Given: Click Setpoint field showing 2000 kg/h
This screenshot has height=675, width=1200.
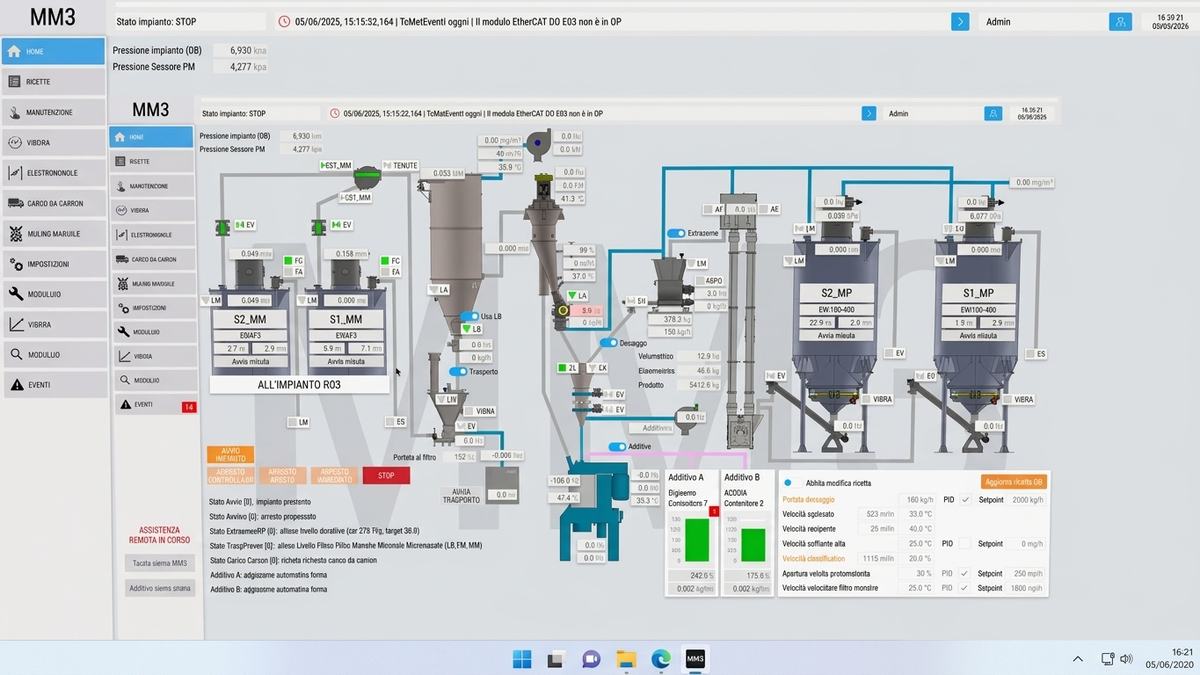Looking at the screenshot, I should tap(1026, 499).
